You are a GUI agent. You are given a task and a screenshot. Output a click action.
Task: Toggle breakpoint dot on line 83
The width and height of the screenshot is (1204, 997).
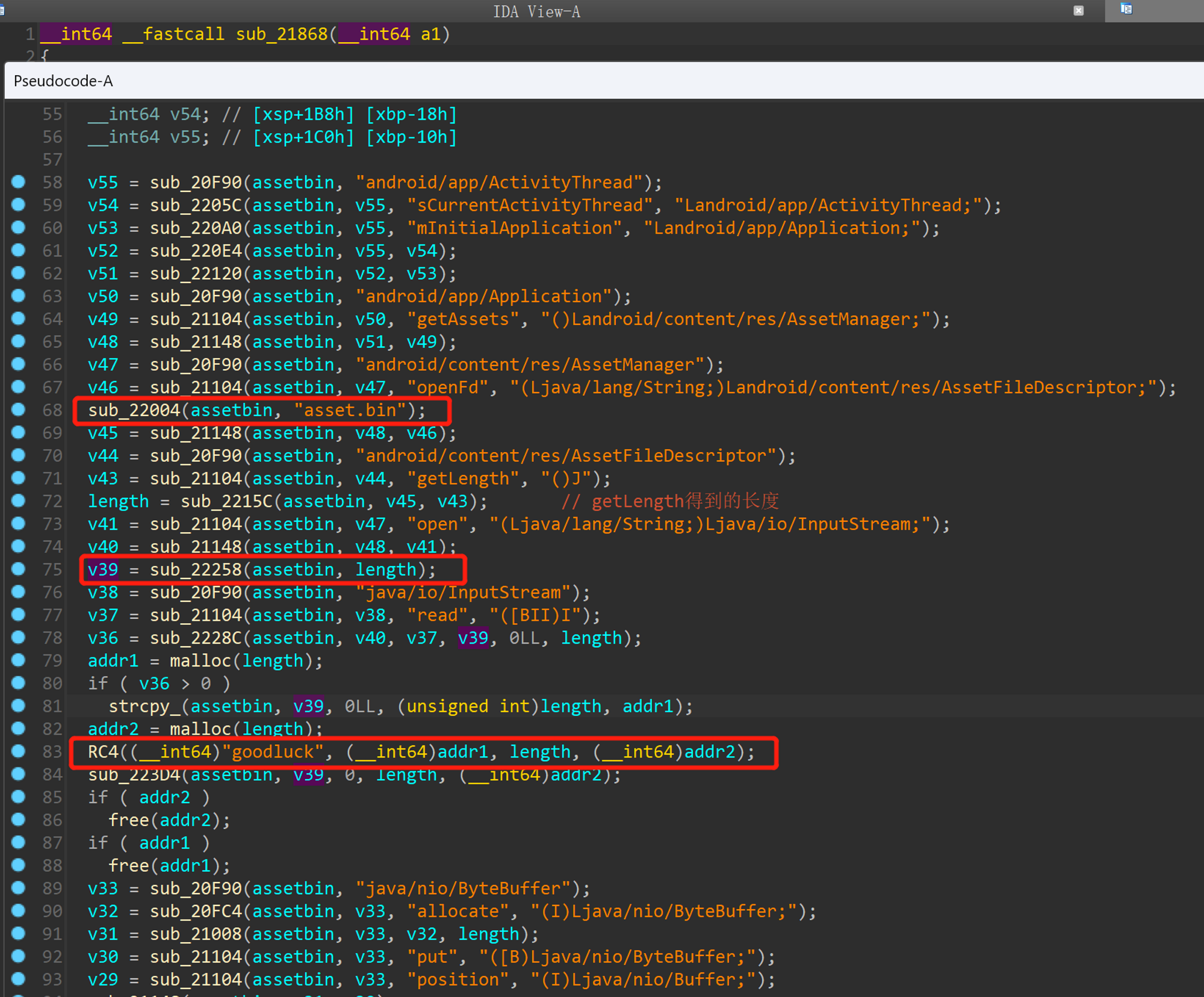click(x=19, y=751)
